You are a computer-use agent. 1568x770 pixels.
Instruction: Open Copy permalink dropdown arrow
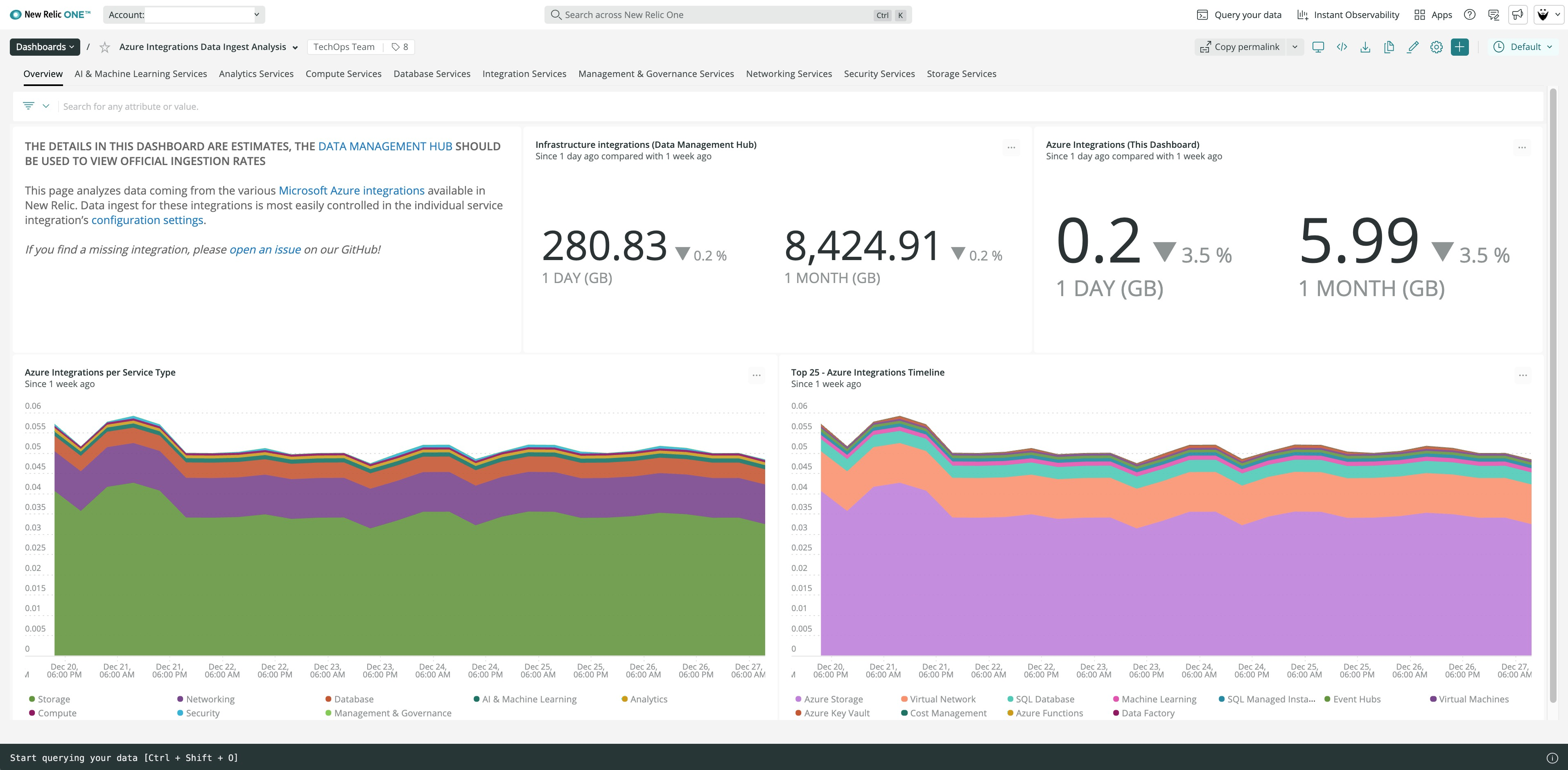pos(1295,47)
